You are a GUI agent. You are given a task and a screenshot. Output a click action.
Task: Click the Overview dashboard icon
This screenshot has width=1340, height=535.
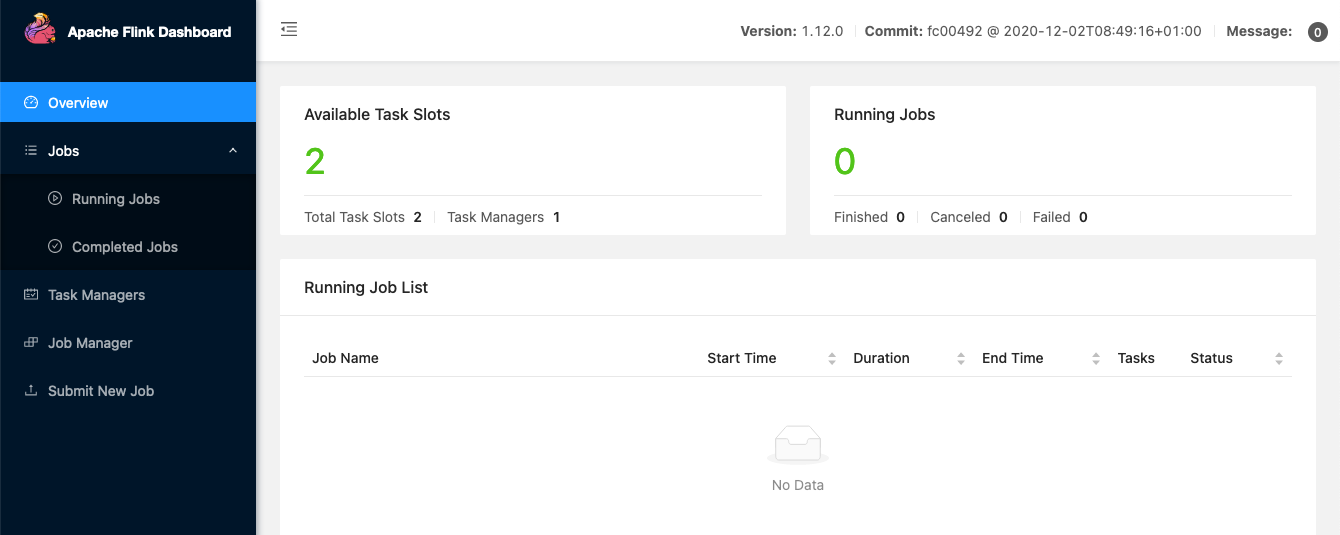pyautogui.click(x=31, y=102)
